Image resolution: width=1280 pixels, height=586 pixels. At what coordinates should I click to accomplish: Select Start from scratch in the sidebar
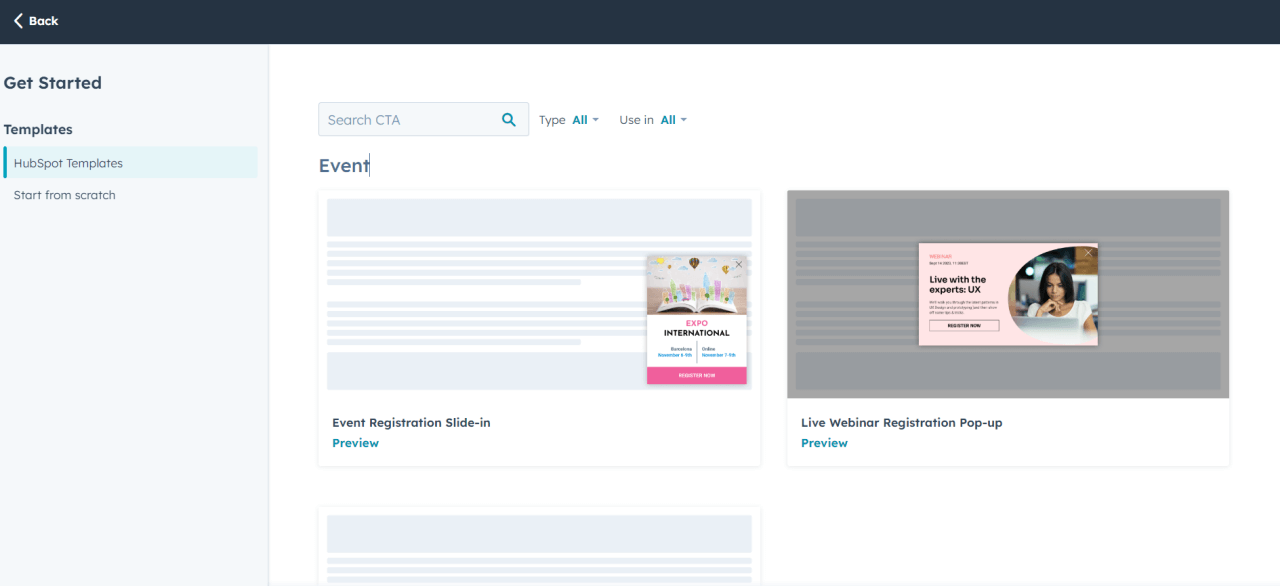64,194
